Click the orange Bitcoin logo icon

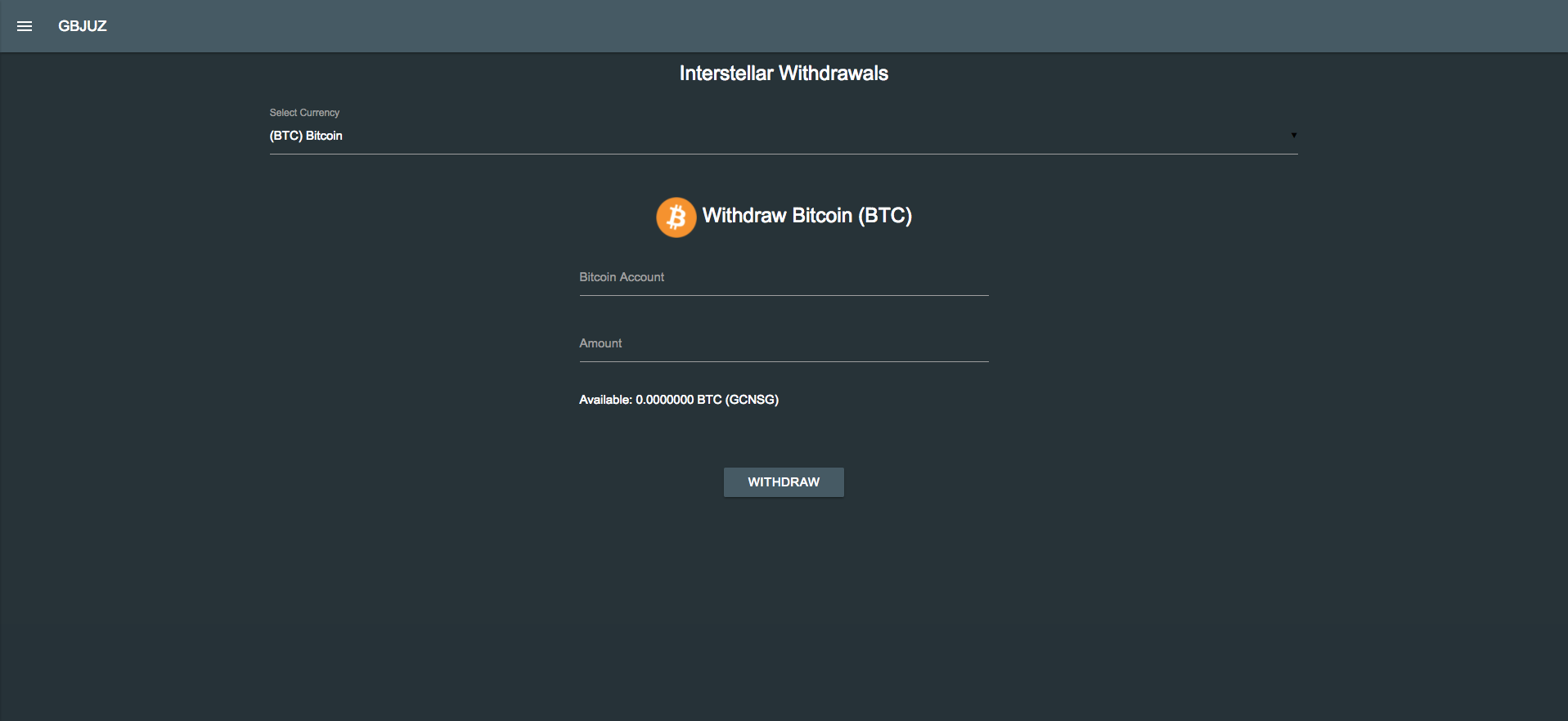[676, 217]
